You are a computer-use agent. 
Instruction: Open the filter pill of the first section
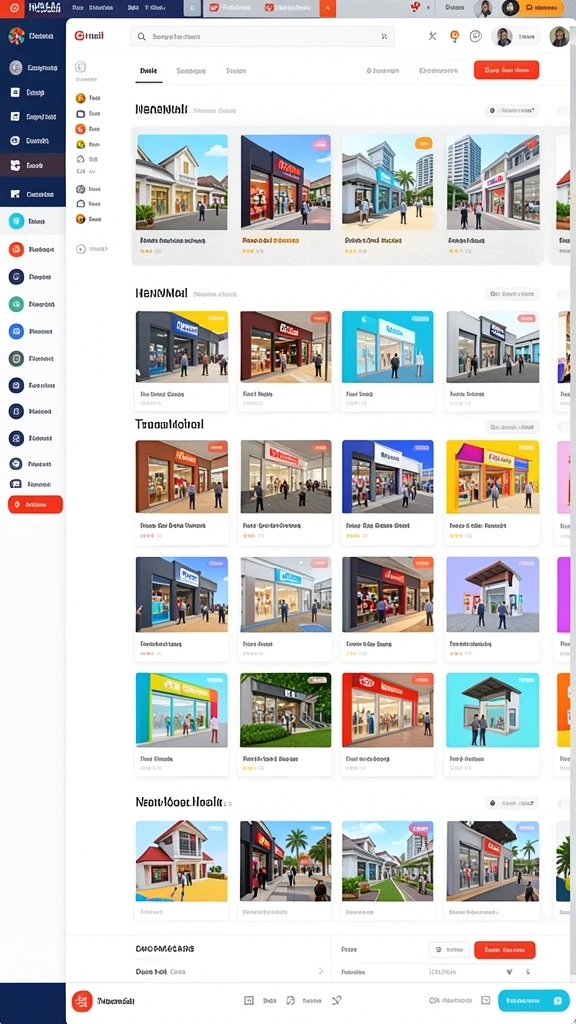(512, 111)
